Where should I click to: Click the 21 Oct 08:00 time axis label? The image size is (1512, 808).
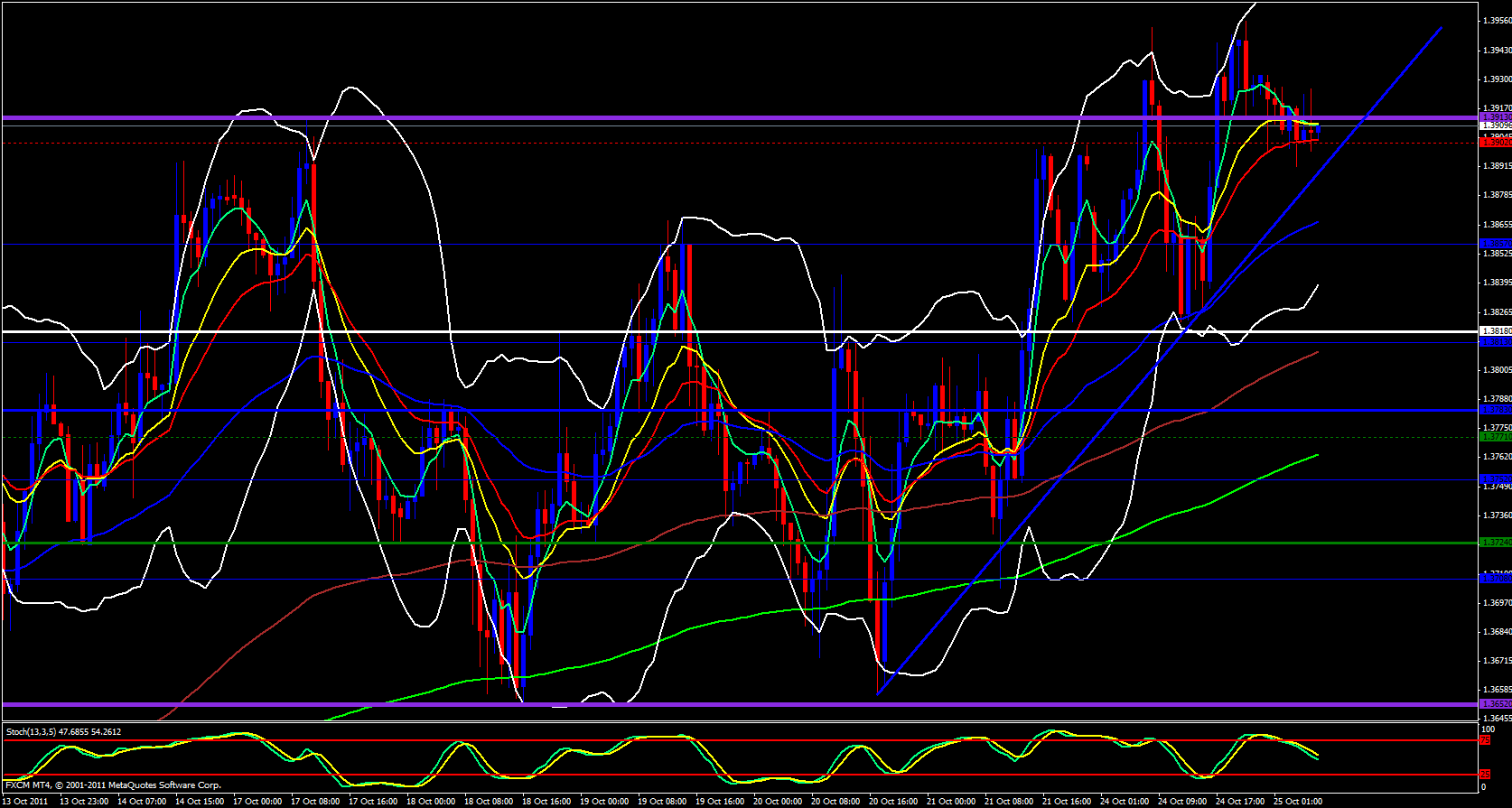pyautogui.click(x=1009, y=802)
